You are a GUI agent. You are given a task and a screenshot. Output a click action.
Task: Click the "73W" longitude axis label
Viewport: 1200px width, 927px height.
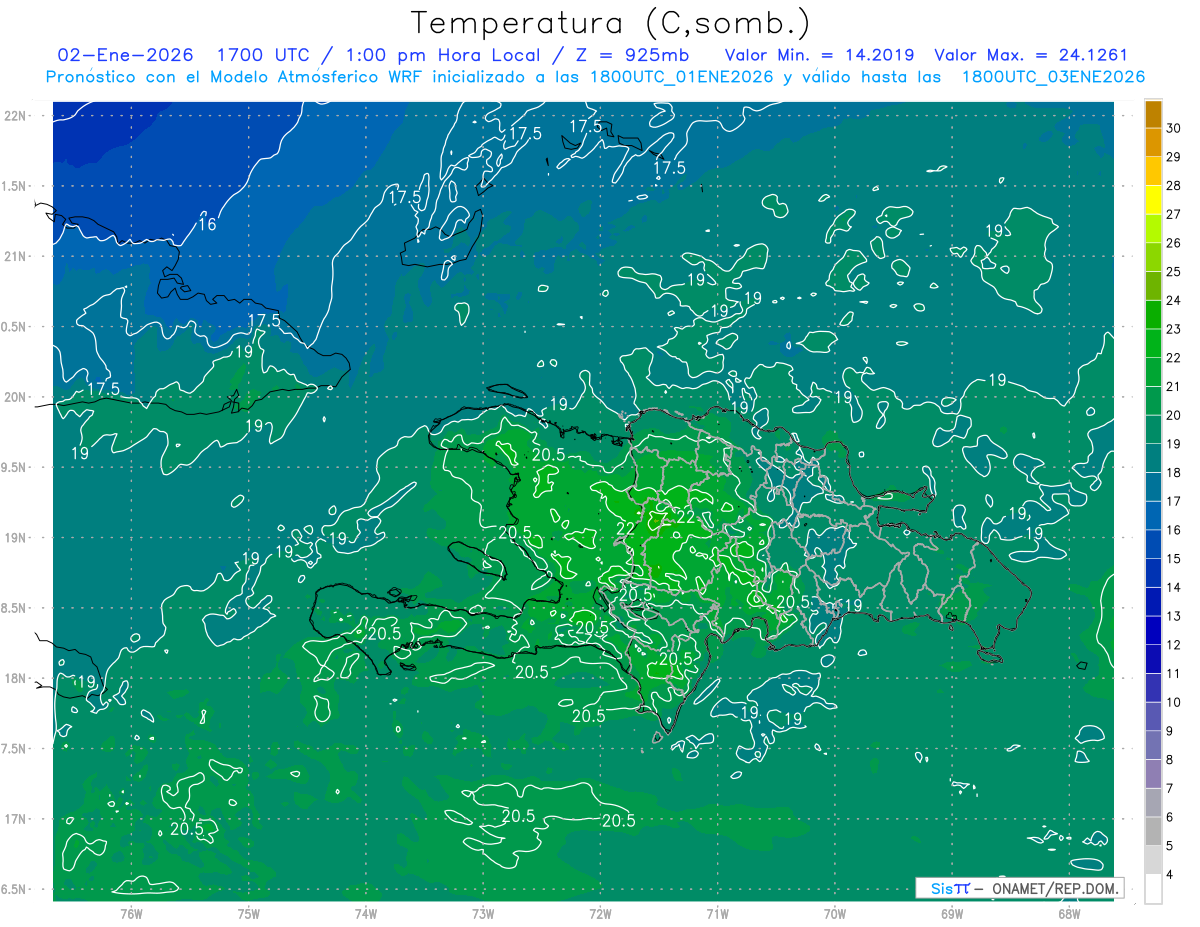[483, 913]
